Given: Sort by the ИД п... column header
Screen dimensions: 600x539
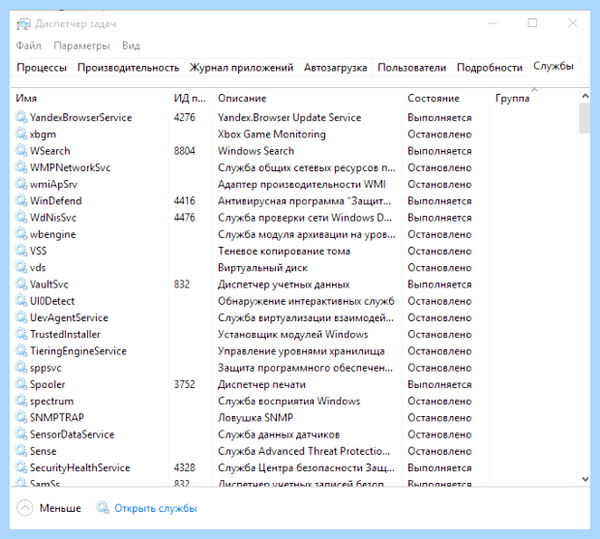Looking at the screenshot, I should pos(190,98).
